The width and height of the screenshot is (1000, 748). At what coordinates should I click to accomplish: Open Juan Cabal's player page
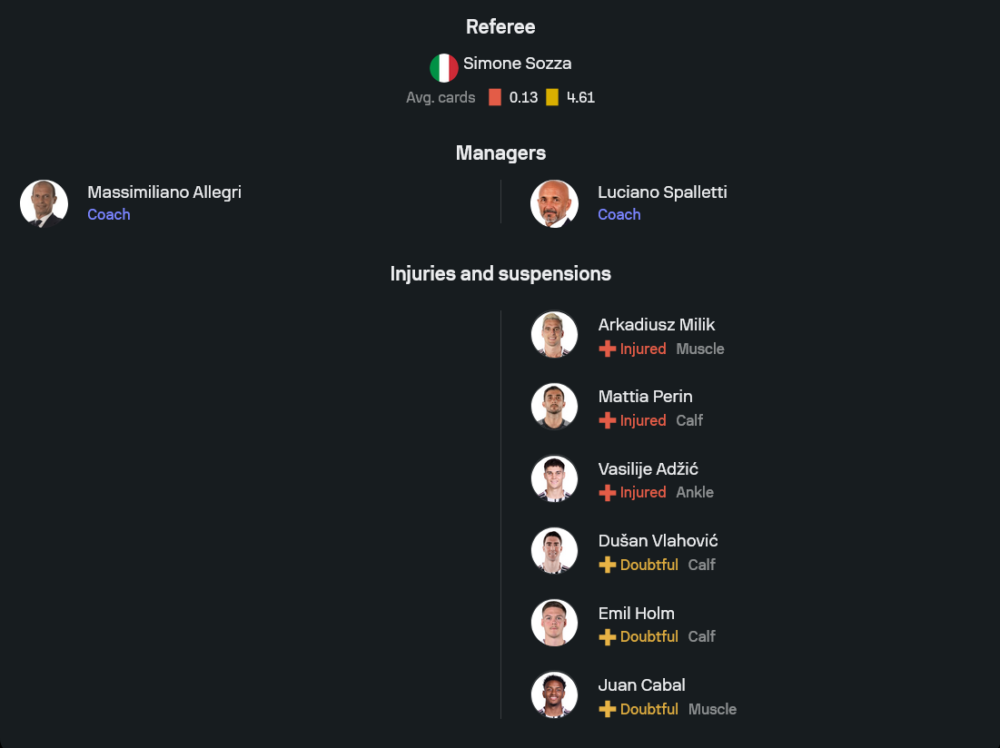point(641,685)
